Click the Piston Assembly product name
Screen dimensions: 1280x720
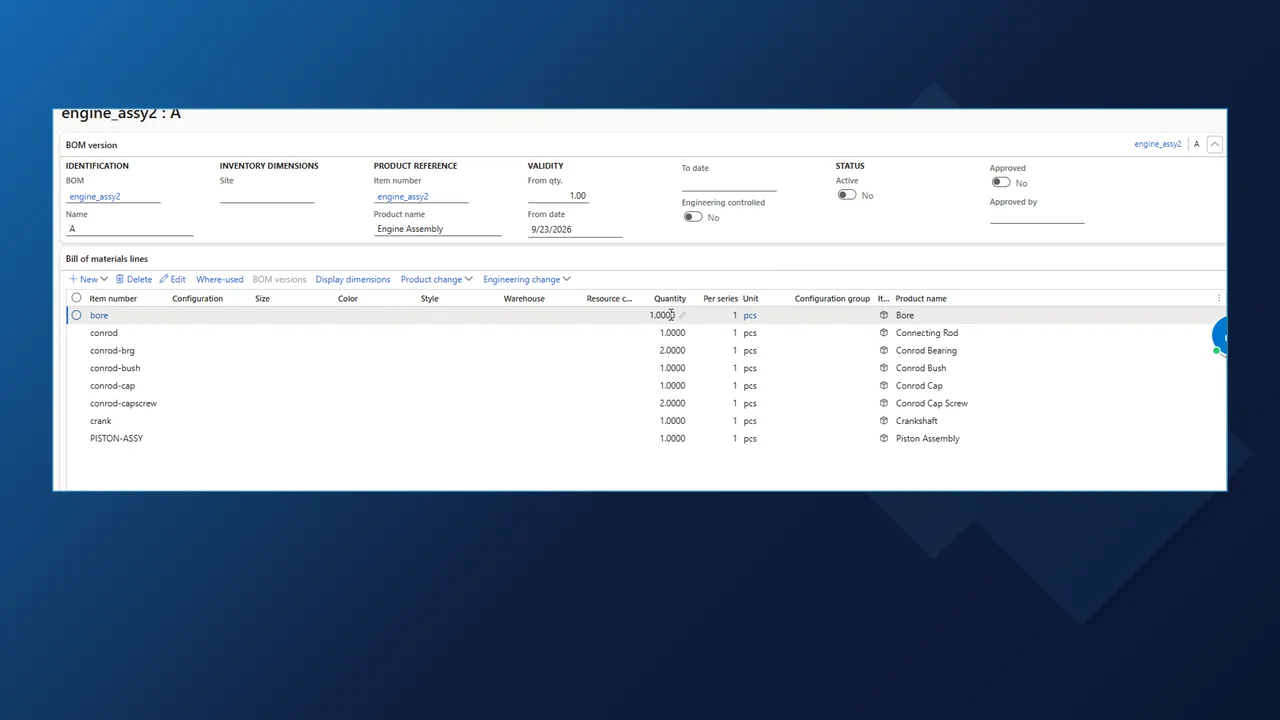click(x=928, y=438)
